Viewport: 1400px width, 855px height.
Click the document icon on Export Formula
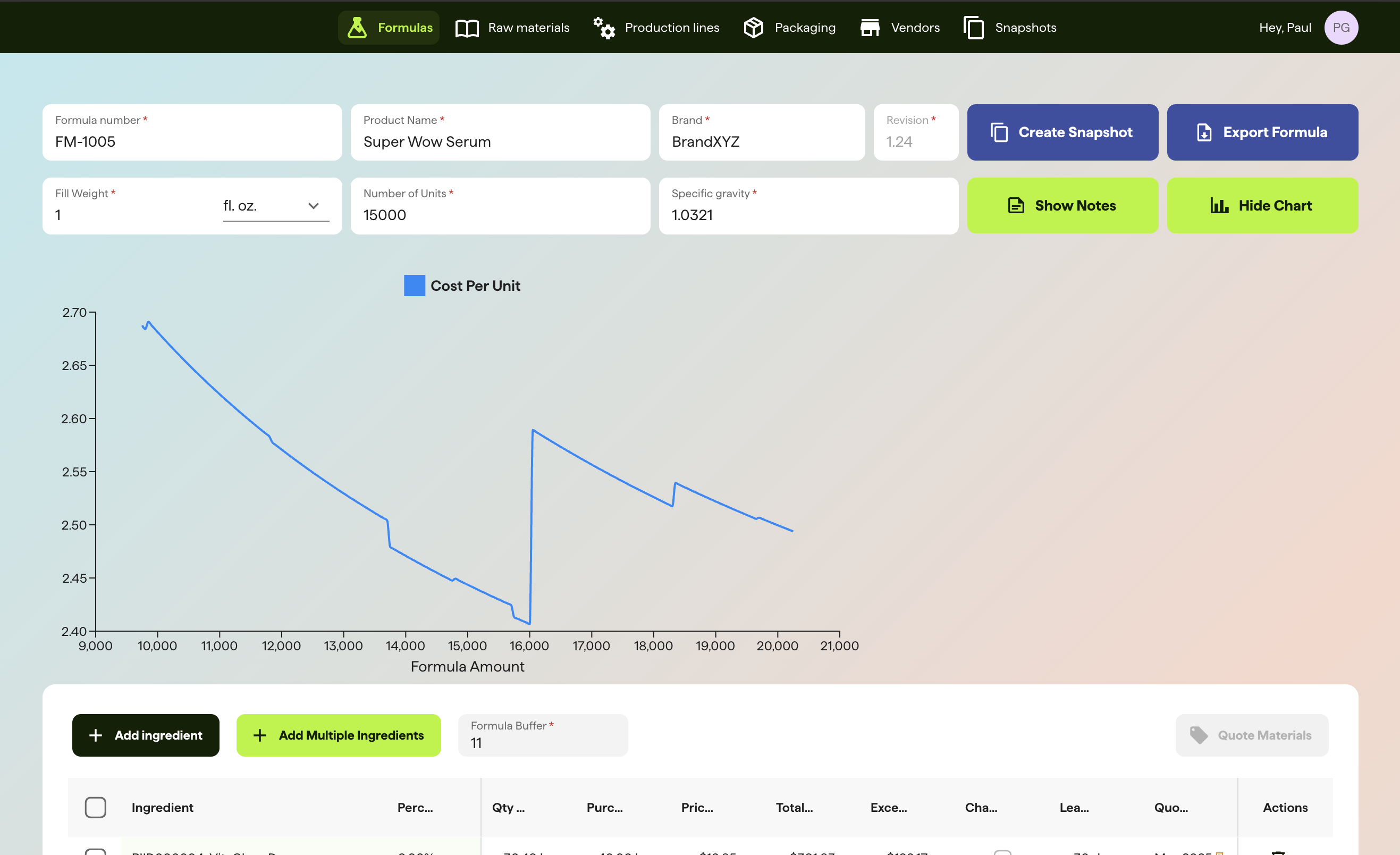click(x=1205, y=132)
